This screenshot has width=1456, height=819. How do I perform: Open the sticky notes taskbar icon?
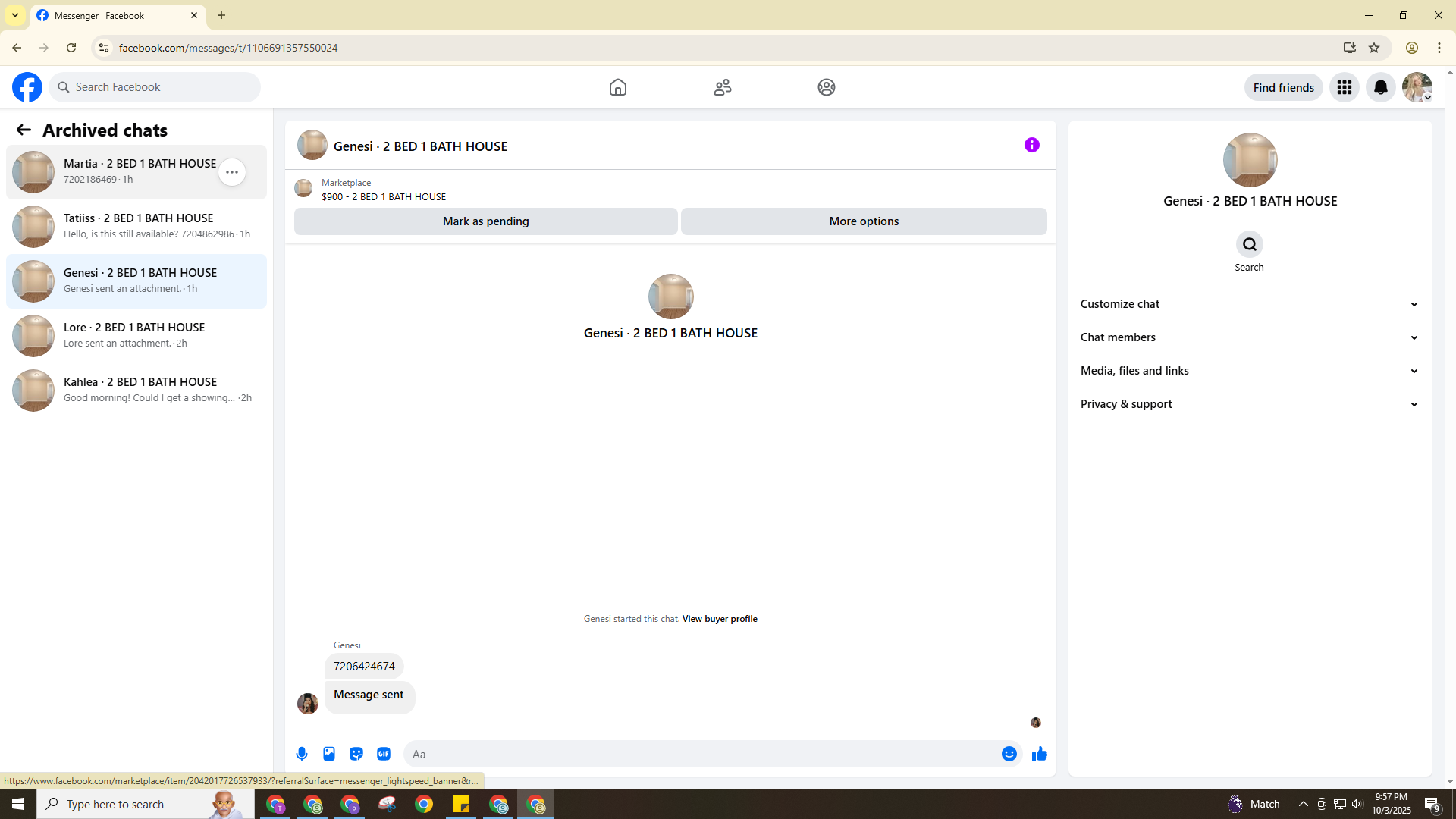461,804
